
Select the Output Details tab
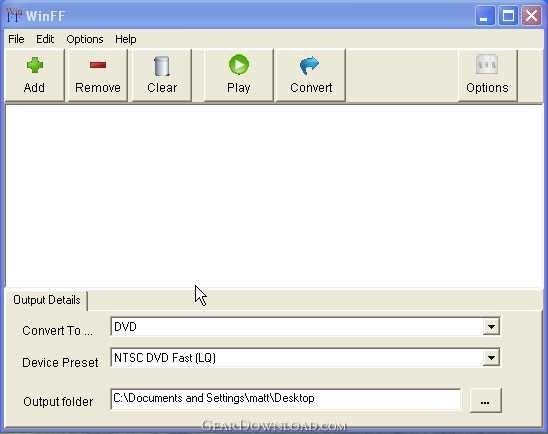[x=46, y=300]
